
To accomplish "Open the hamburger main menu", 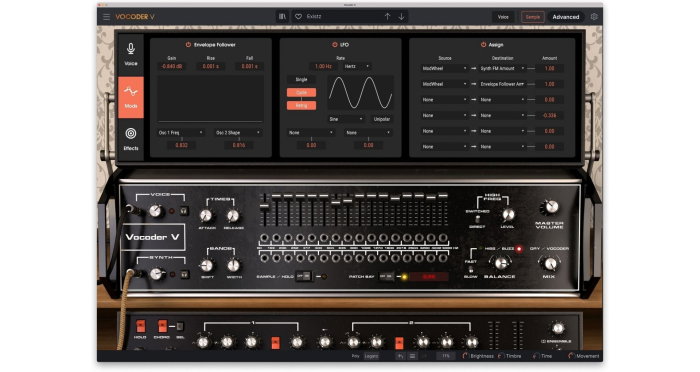I will coord(106,17).
